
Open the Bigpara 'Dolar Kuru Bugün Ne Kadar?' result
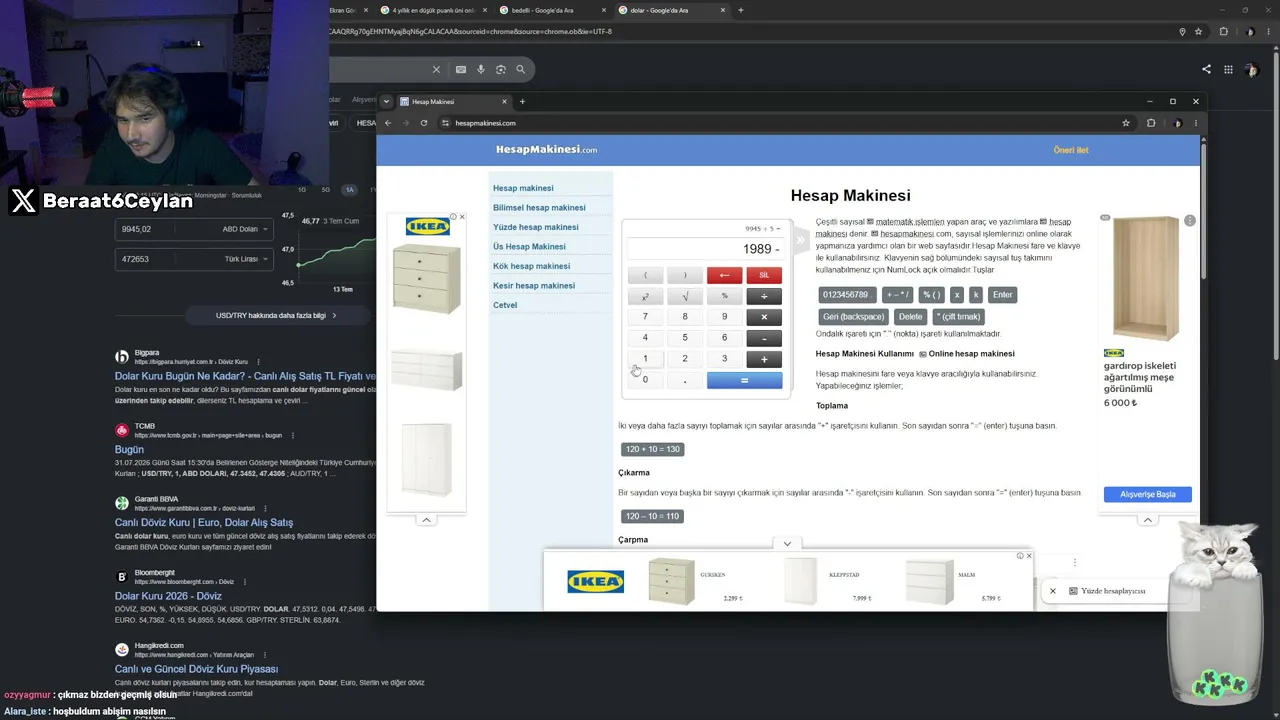(245, 376)
